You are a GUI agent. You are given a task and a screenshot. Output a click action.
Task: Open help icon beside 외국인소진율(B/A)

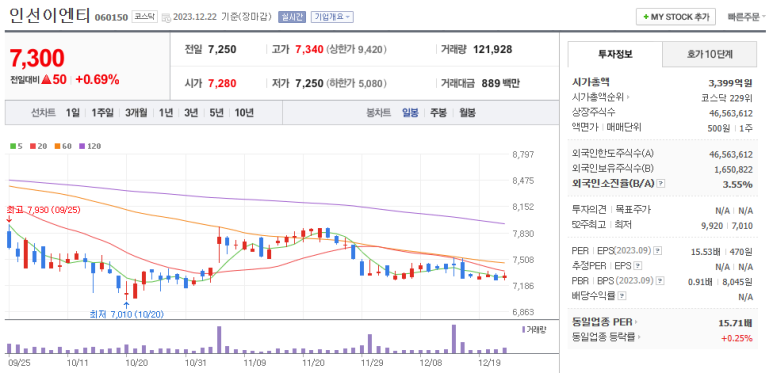(x=661, y=184)
